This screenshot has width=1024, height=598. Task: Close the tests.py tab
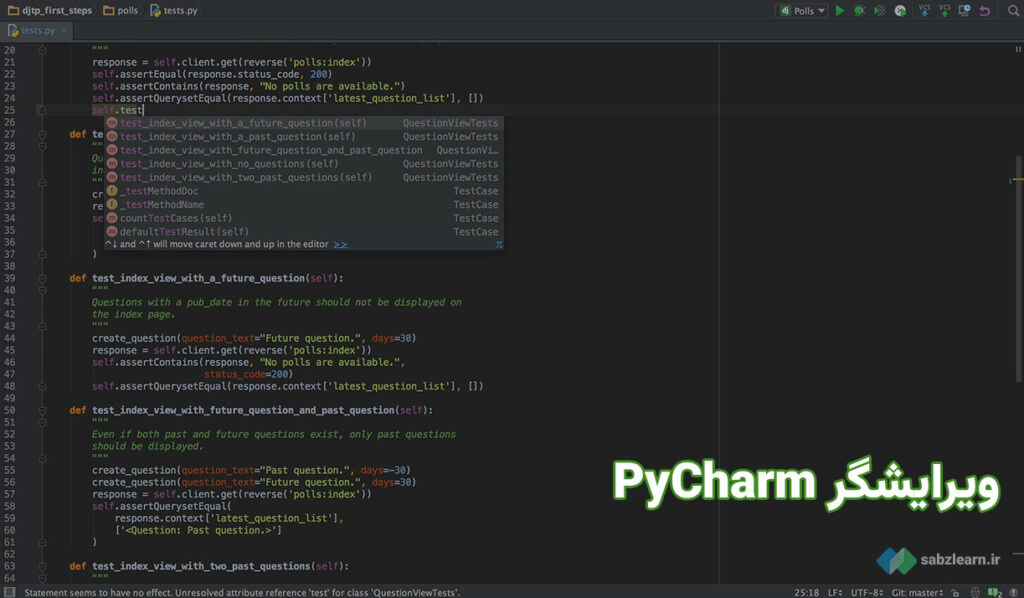[65, 31]
